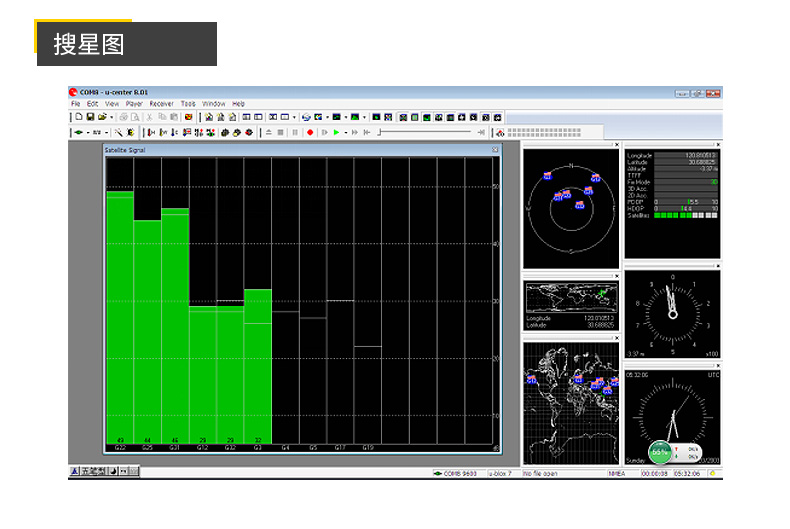Expand the Open file dropdown arrow
Image resolution: width=790 pixels, height=529 pixels.
(110, 117)
